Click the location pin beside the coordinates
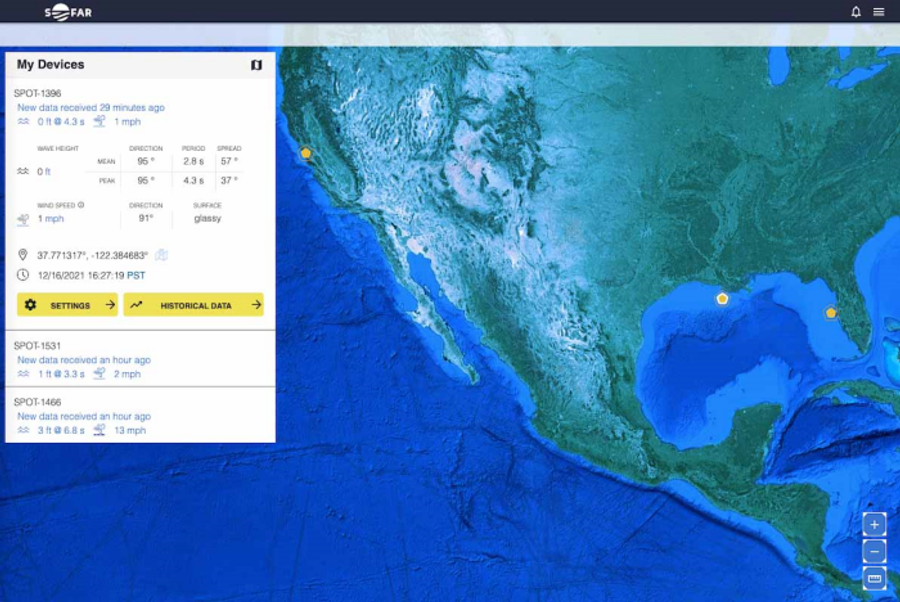This screenshot has width=900, height=602. (21, 254)
